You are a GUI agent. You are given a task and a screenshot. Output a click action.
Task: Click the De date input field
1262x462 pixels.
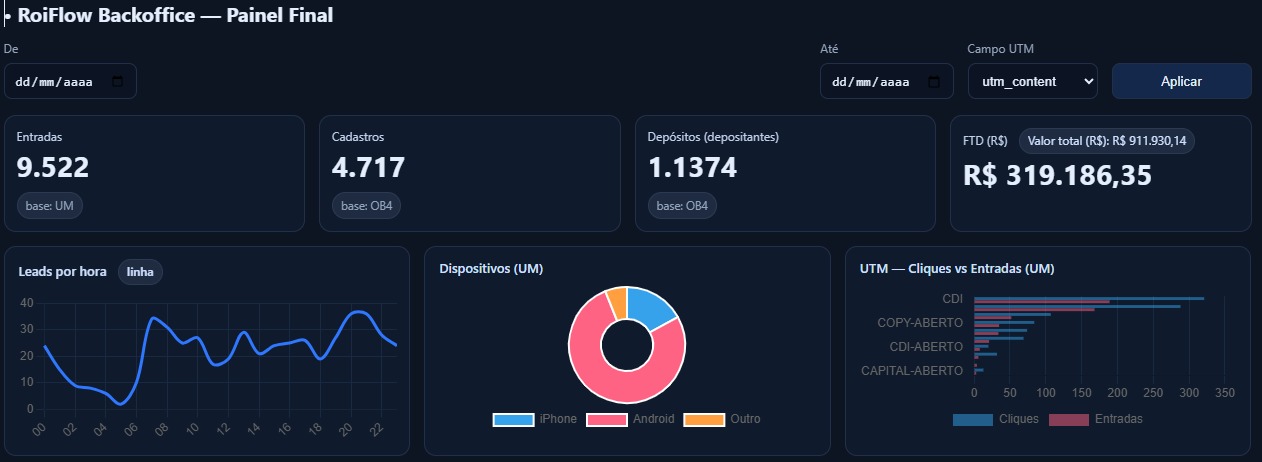click(x=60, y=82)
